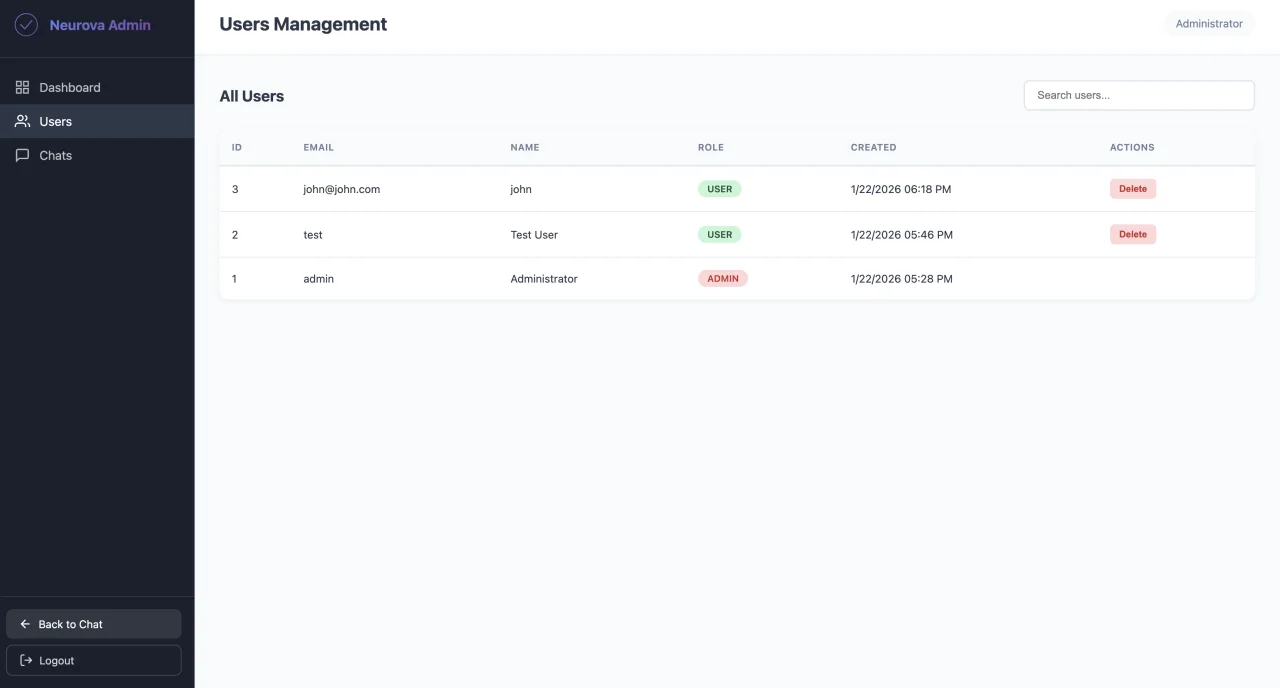The width and height of the screenshot is (1280, 688).
Task: Click the ADMIN role badge
Action: [723, 279]
